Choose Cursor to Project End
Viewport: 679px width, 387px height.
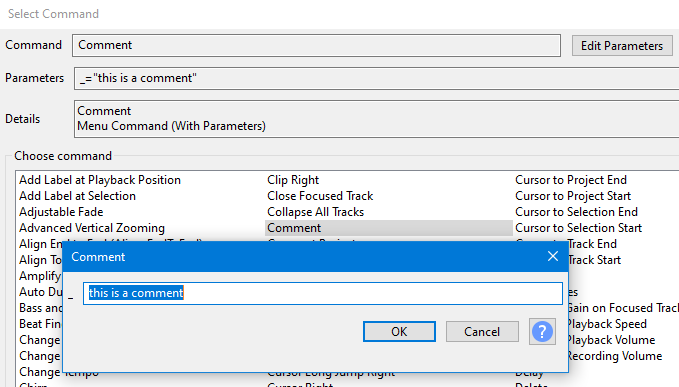pos(571,180)
